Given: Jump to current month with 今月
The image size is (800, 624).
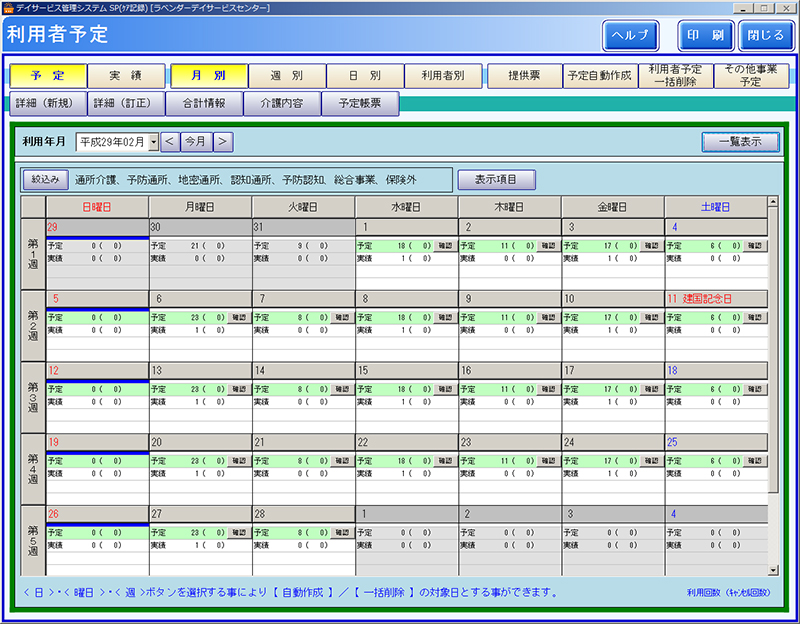Looking at the screenshot, I should [x=196, y=142].
